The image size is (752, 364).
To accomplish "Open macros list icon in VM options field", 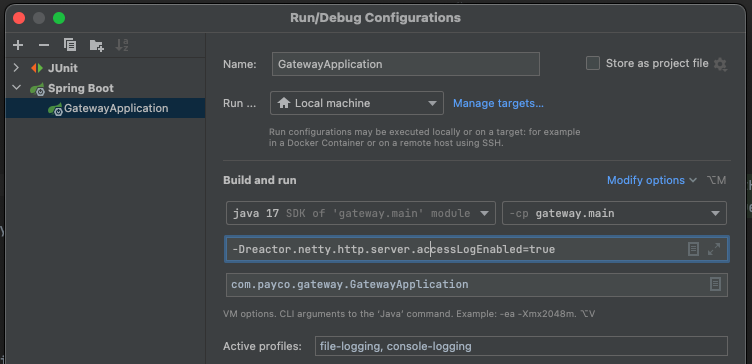I will click(x=693, y=249).
